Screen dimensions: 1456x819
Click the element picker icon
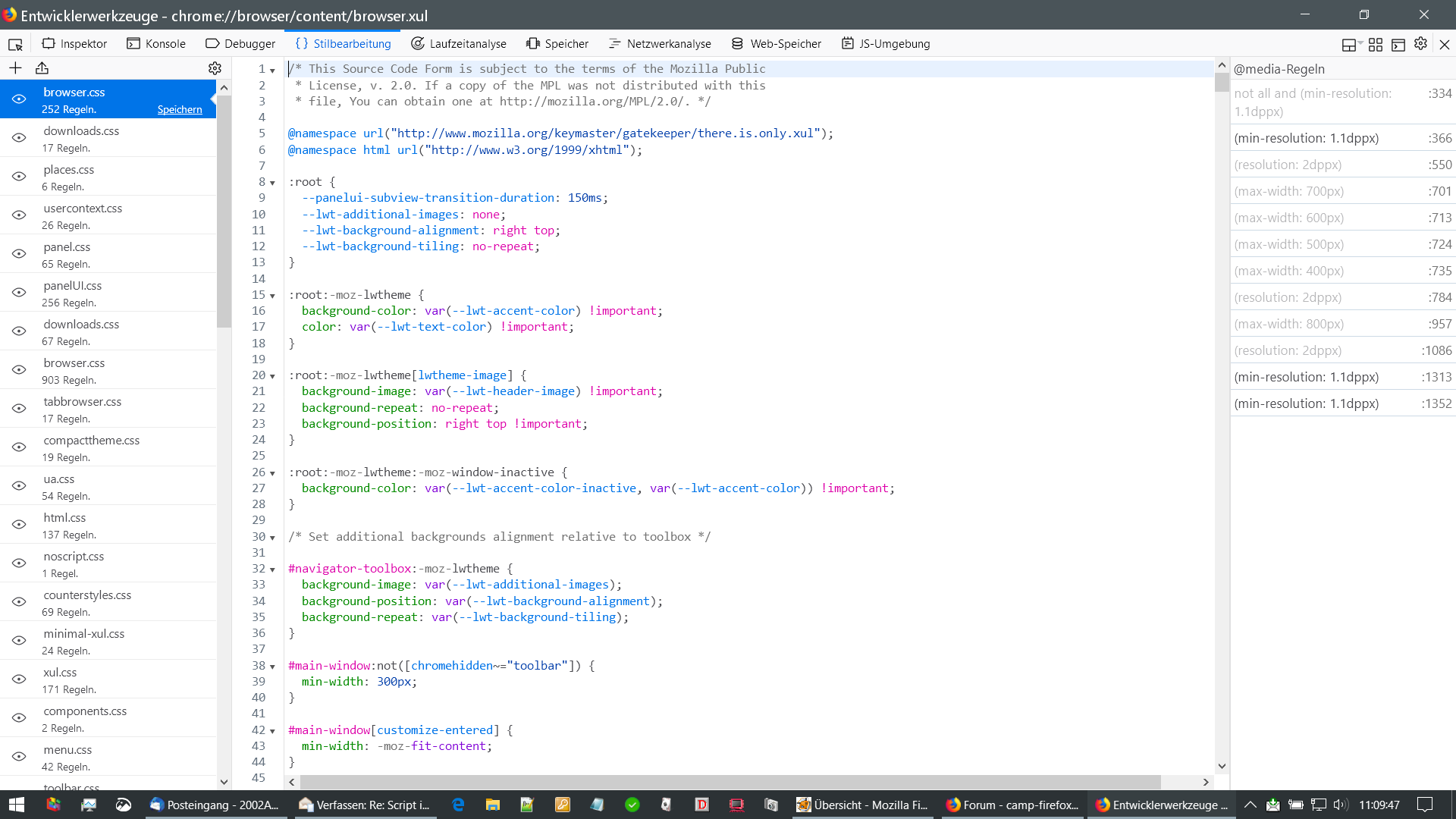tap(15, 44)
